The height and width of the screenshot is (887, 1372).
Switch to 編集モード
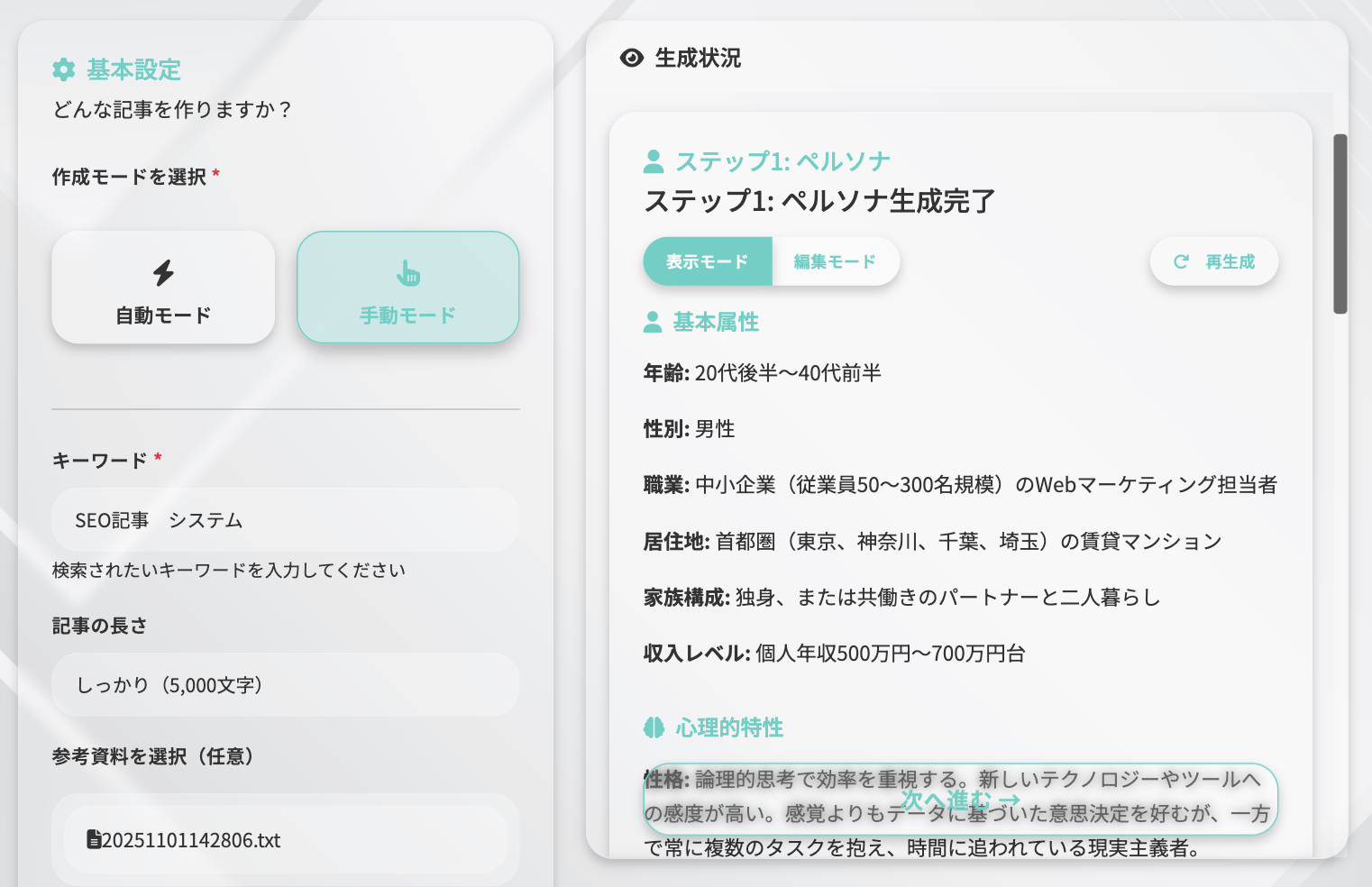(x=834, y=261)
